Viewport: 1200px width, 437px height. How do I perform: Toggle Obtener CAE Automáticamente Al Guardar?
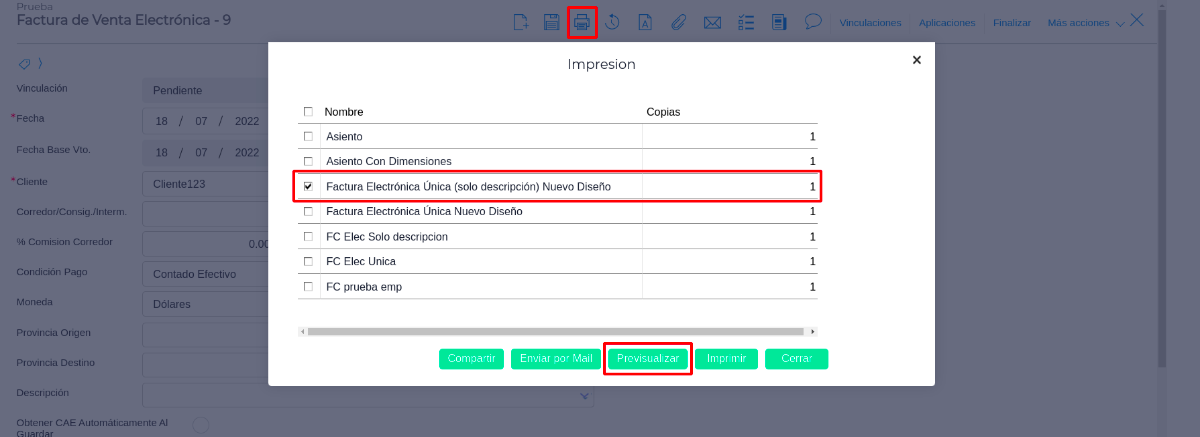(200, 425)
